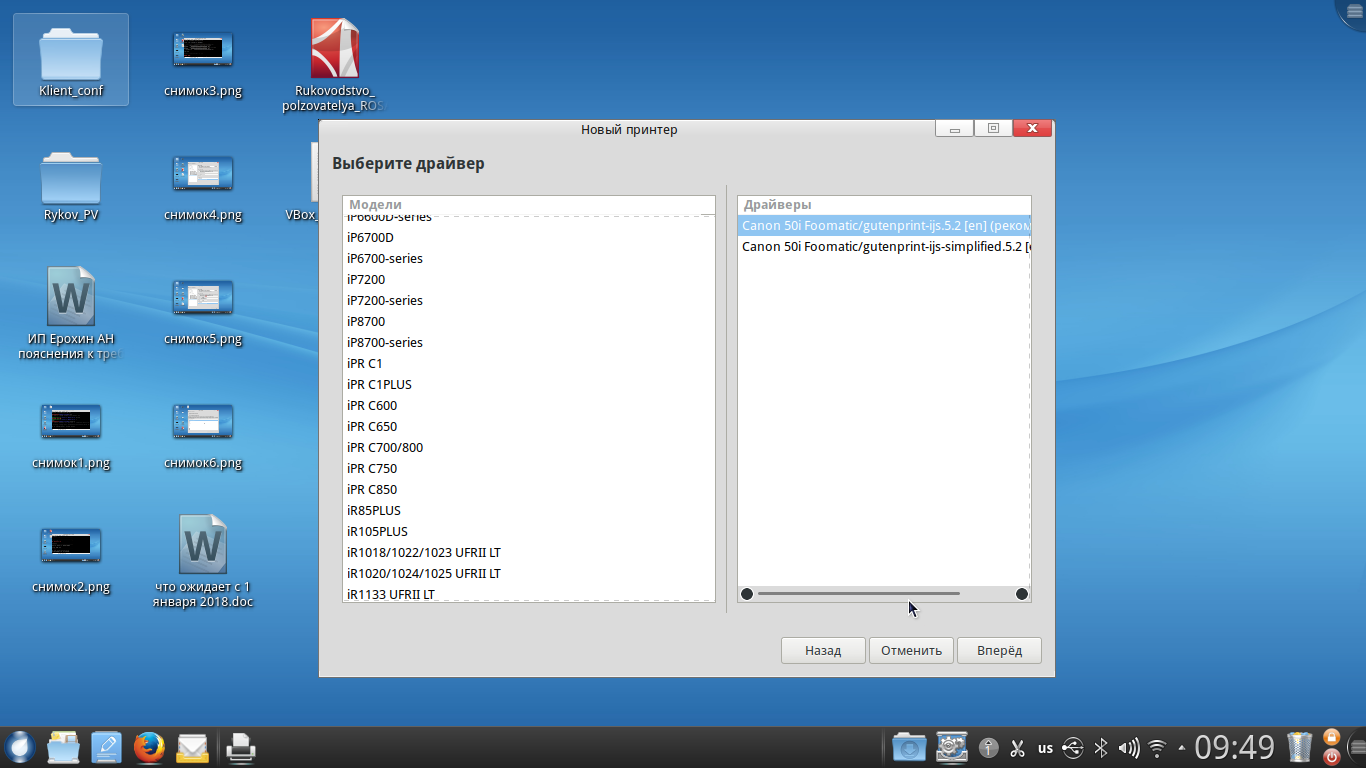Click the Вперёд button
1366x768 pixels.
click(999, 650)
